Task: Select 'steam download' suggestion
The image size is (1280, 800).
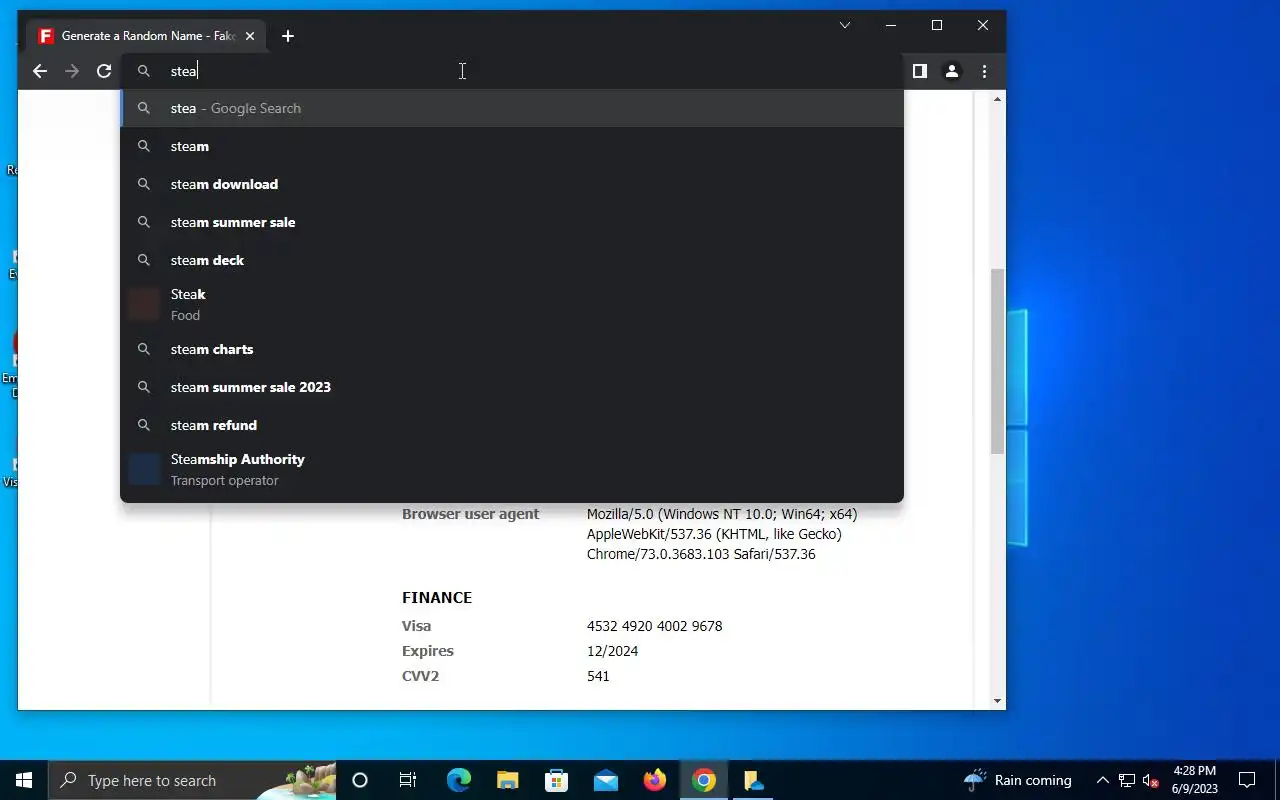Action: click(512, 184)
